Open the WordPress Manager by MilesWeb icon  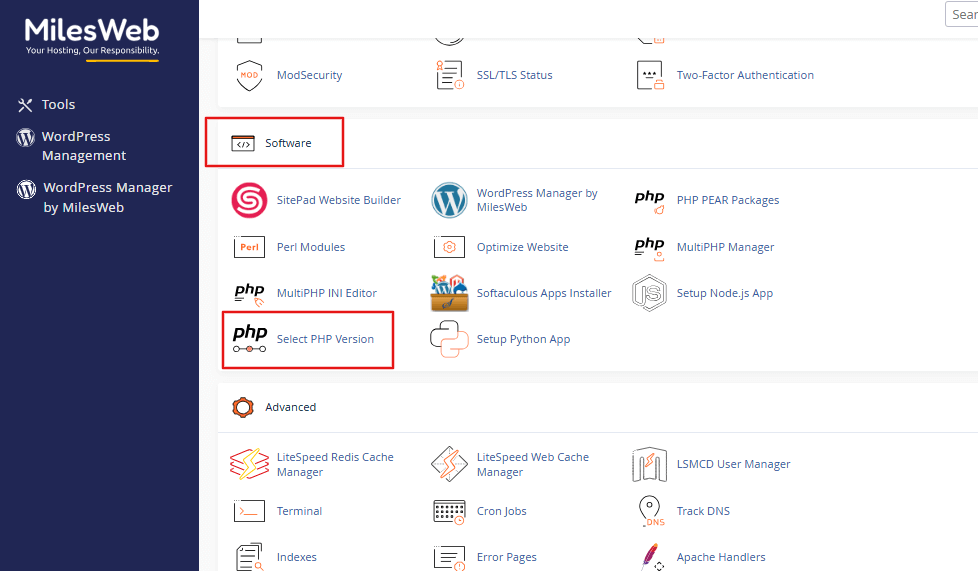click(x=450, y=201)
